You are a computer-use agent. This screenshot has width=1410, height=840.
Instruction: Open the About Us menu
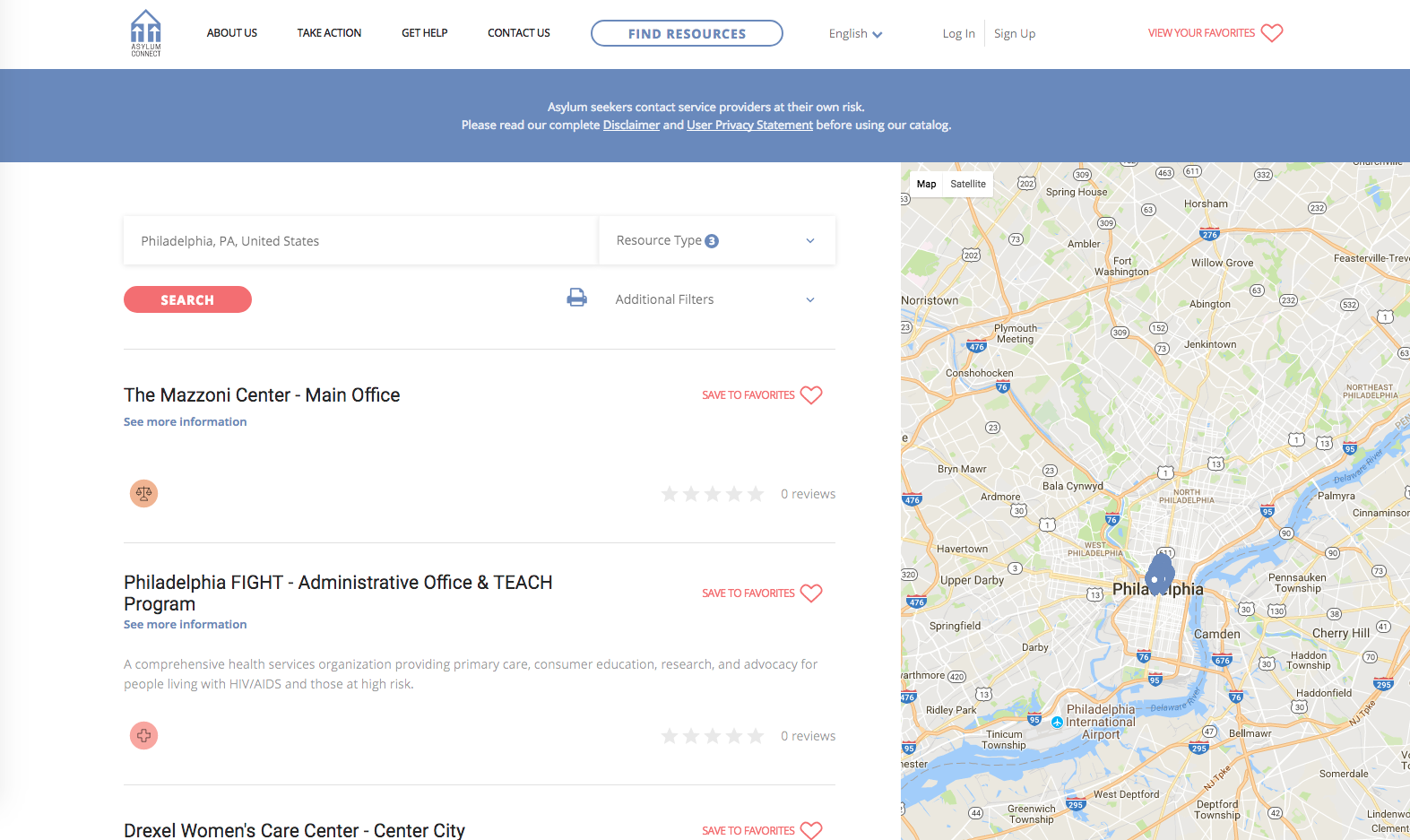pyautogui.click(x=232, y=33)
